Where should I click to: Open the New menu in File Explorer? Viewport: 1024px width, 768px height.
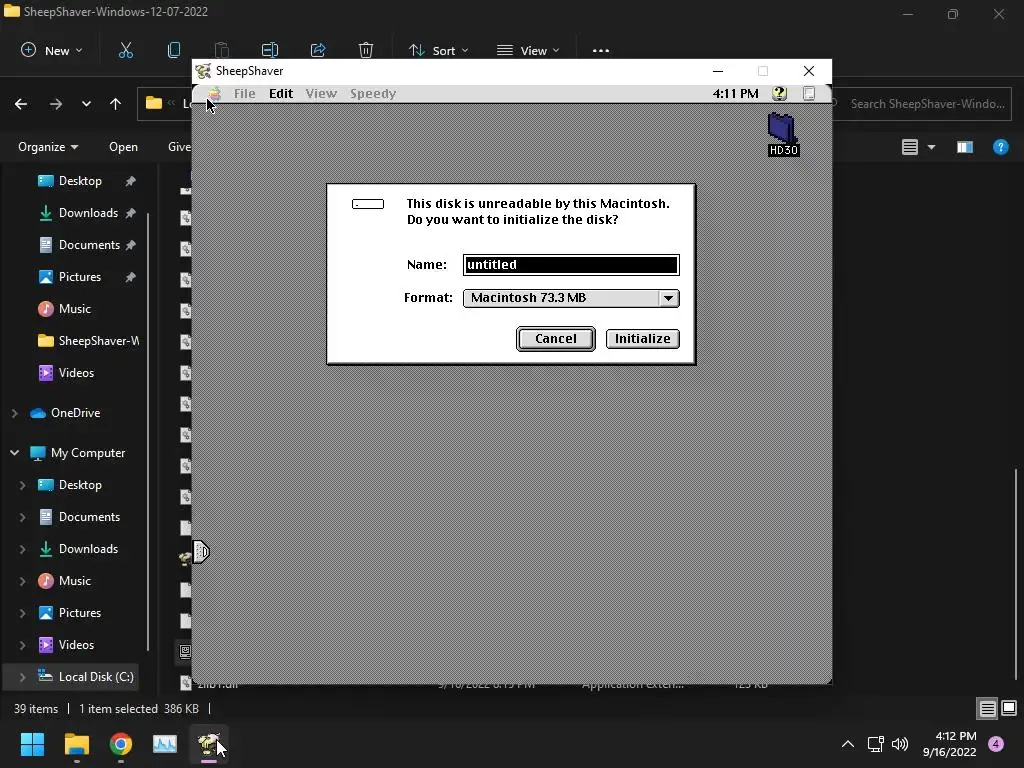pos(52,50)
